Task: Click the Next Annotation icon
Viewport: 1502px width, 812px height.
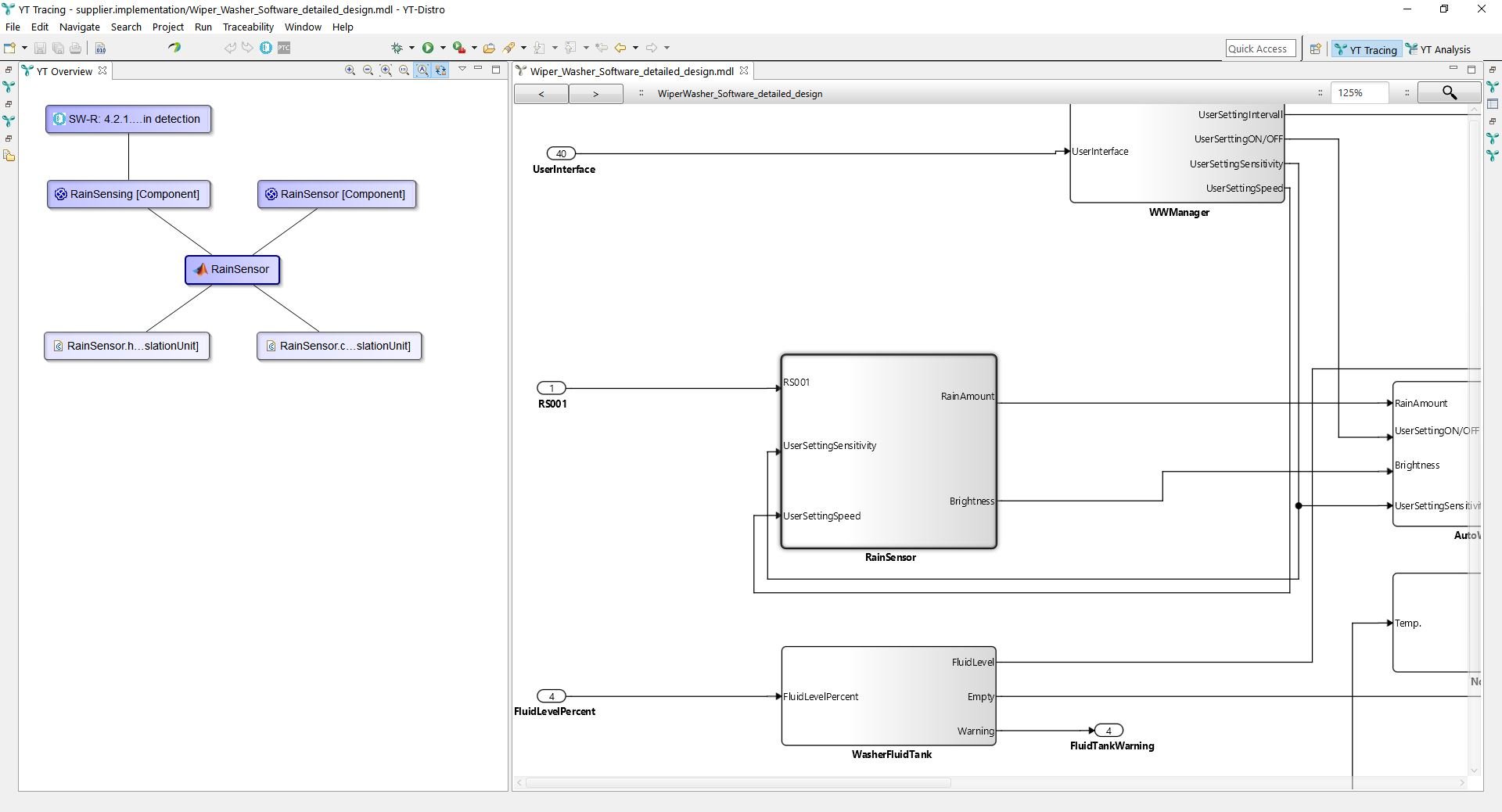Action: (x=540, y=48)
